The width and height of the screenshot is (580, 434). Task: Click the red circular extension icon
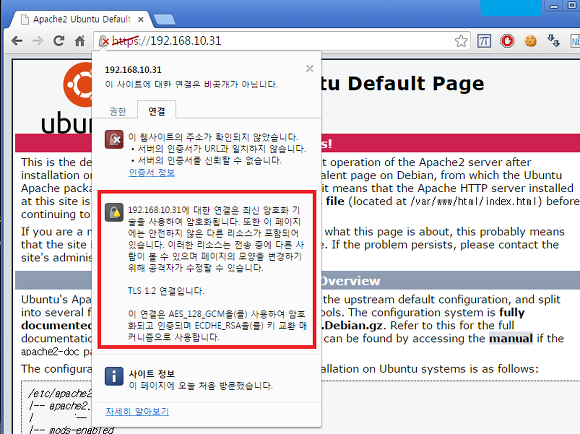tap(507, 41)
